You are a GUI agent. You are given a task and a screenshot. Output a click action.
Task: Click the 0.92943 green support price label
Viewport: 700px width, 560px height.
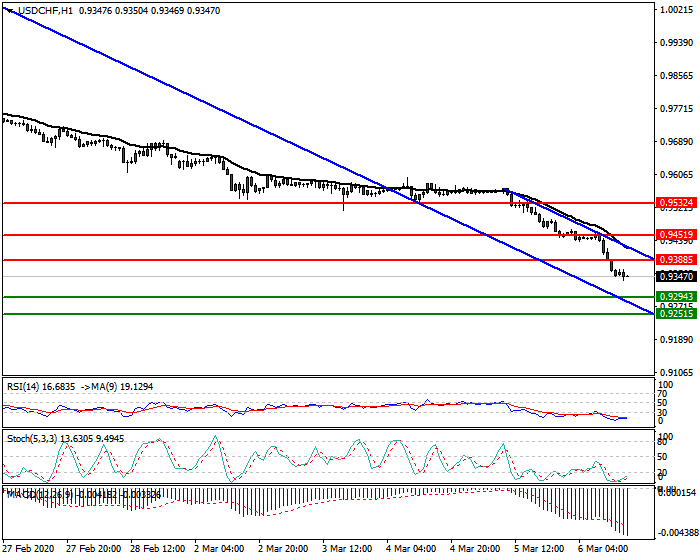tap(676, 297)
